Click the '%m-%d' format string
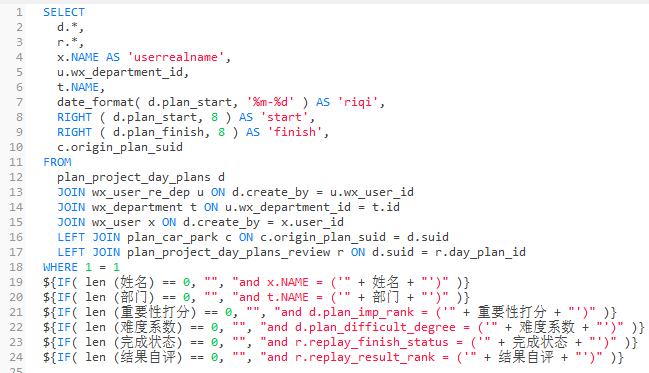Viewport: 649px width, 373px height. click(271, 102)
